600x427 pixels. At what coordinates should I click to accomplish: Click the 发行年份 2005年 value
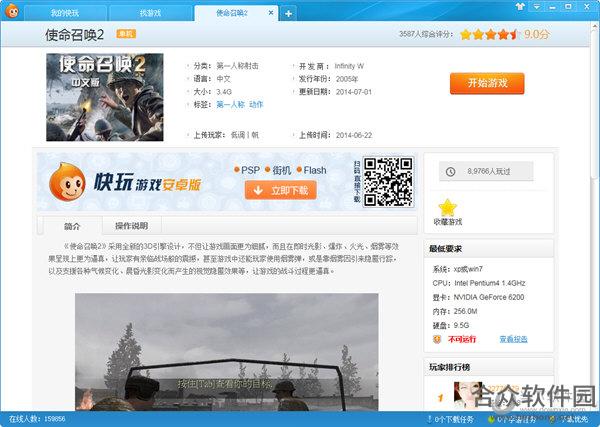pyautogui.click(x=347, y=79)
